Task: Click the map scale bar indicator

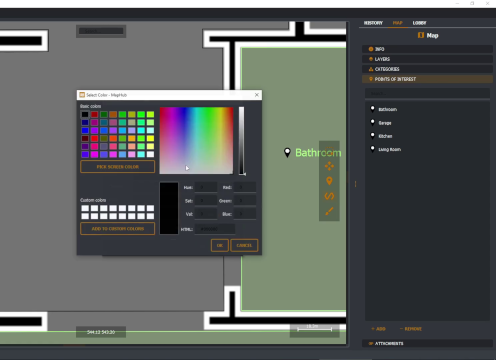Action: [x=314, y=329]
